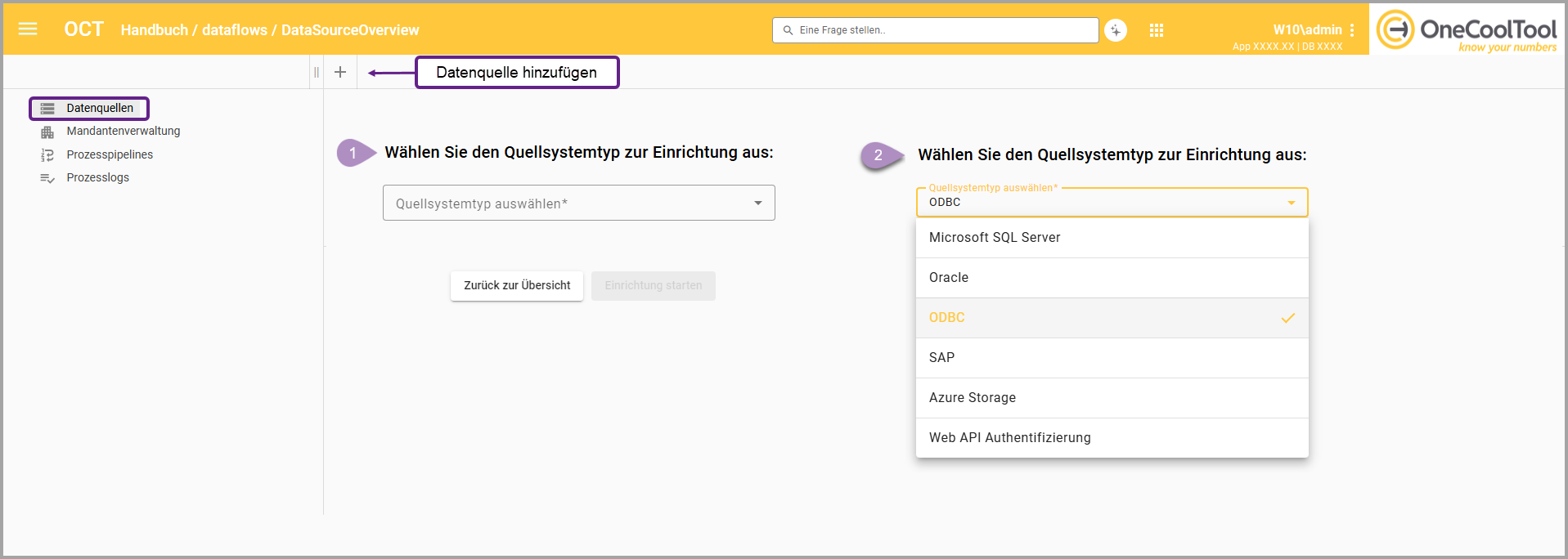Open Mandantenverwaltung in the sidebar

coord(124,131)
